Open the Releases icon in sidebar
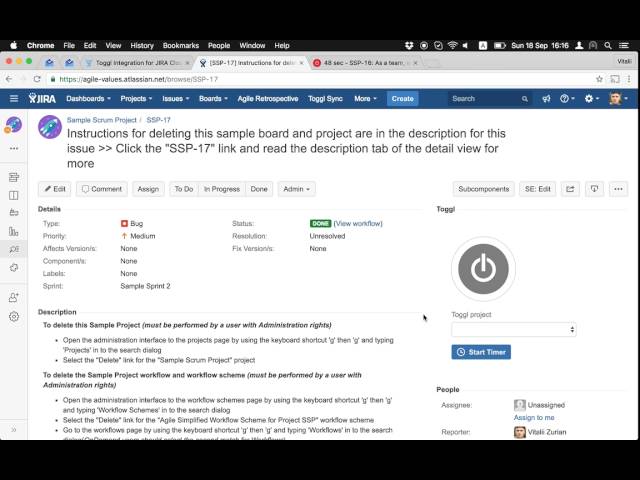The image size is (640, 480). coord(14,213)
